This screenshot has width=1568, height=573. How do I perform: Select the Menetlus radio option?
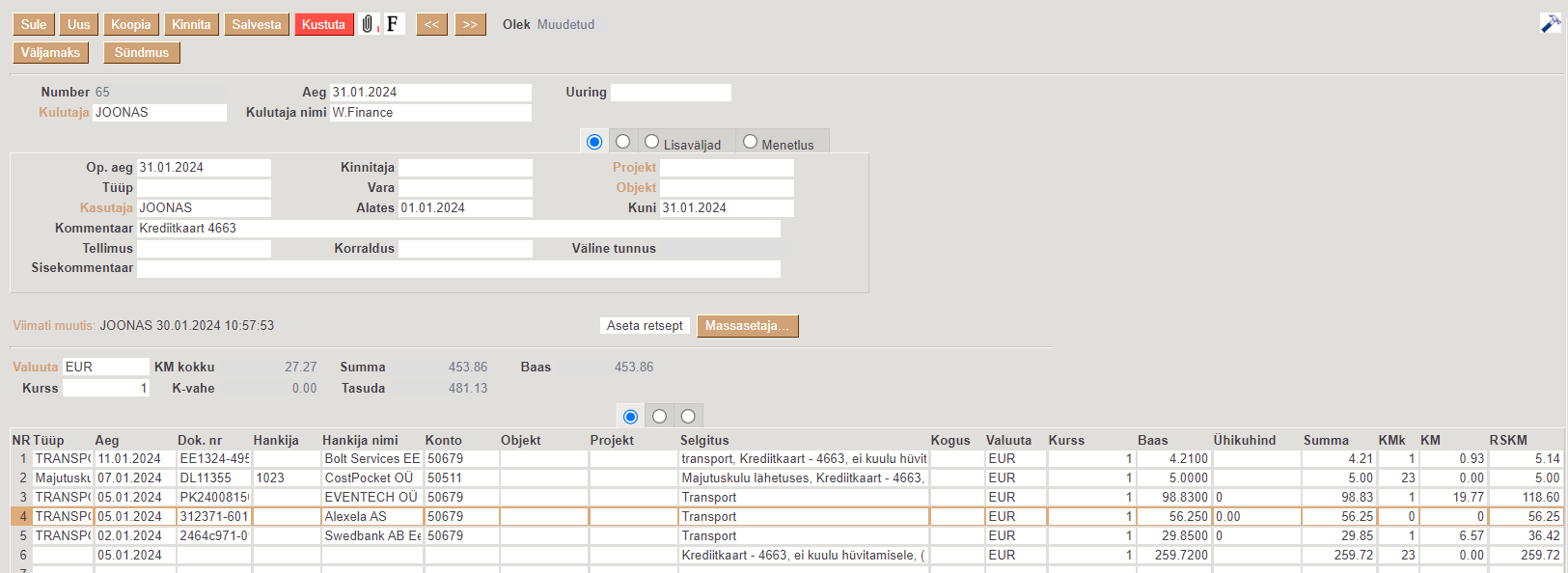[750, 142]
